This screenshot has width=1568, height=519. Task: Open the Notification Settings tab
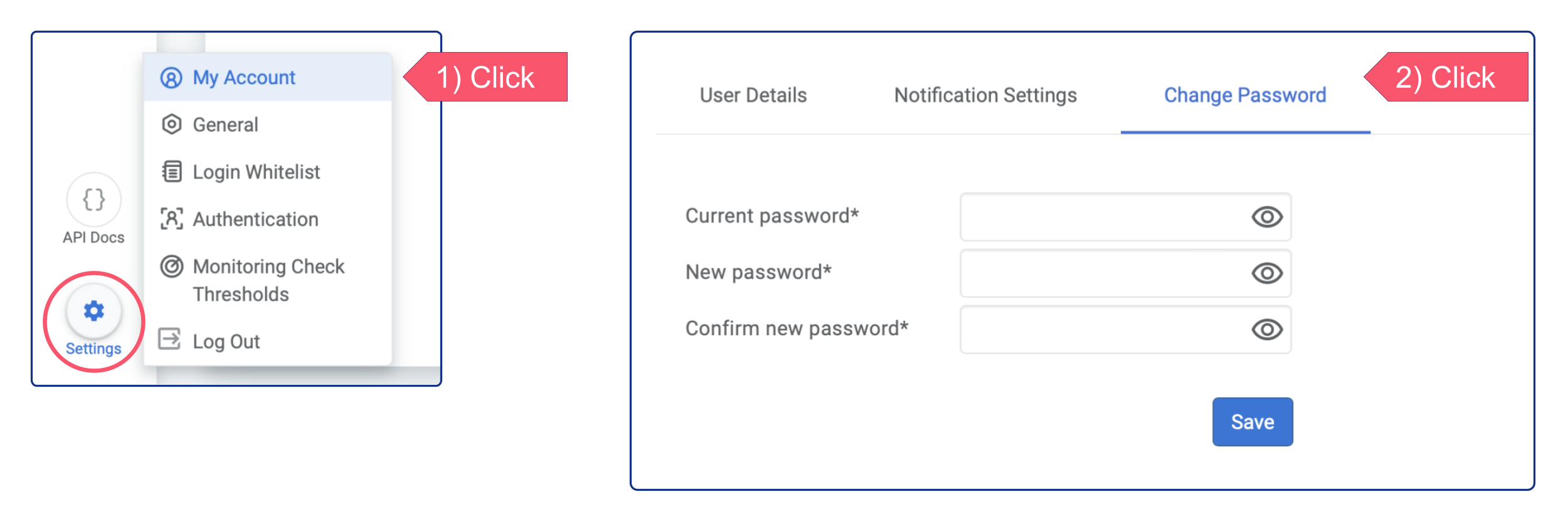point(986,95)
